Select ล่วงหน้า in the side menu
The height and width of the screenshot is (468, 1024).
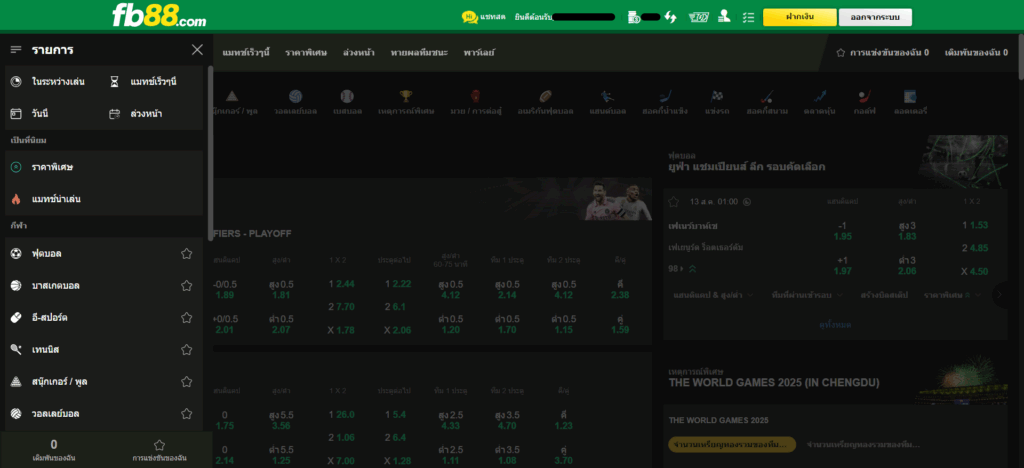[x=136, y=114]
